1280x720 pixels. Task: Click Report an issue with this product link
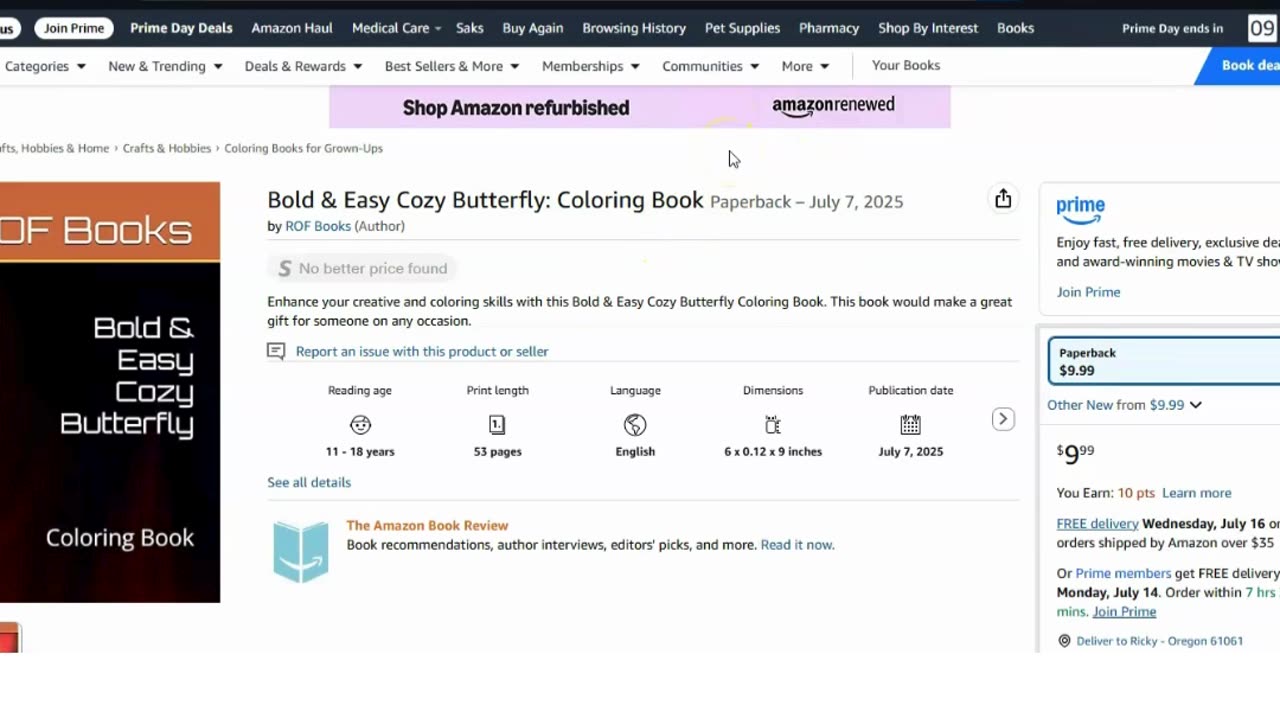point(422,351)
